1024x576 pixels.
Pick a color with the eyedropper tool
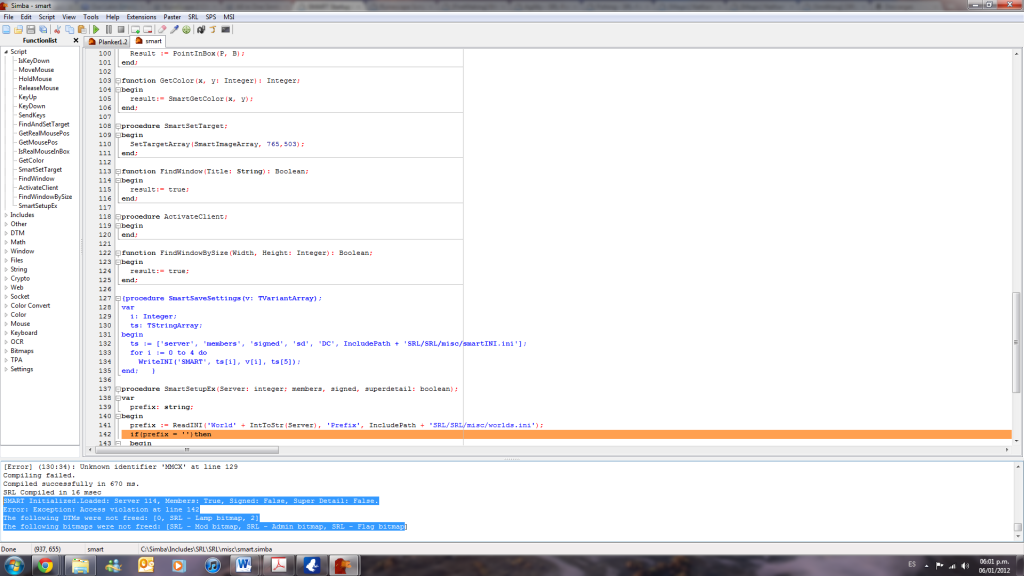pyautogui.click(x=174, y=29)
